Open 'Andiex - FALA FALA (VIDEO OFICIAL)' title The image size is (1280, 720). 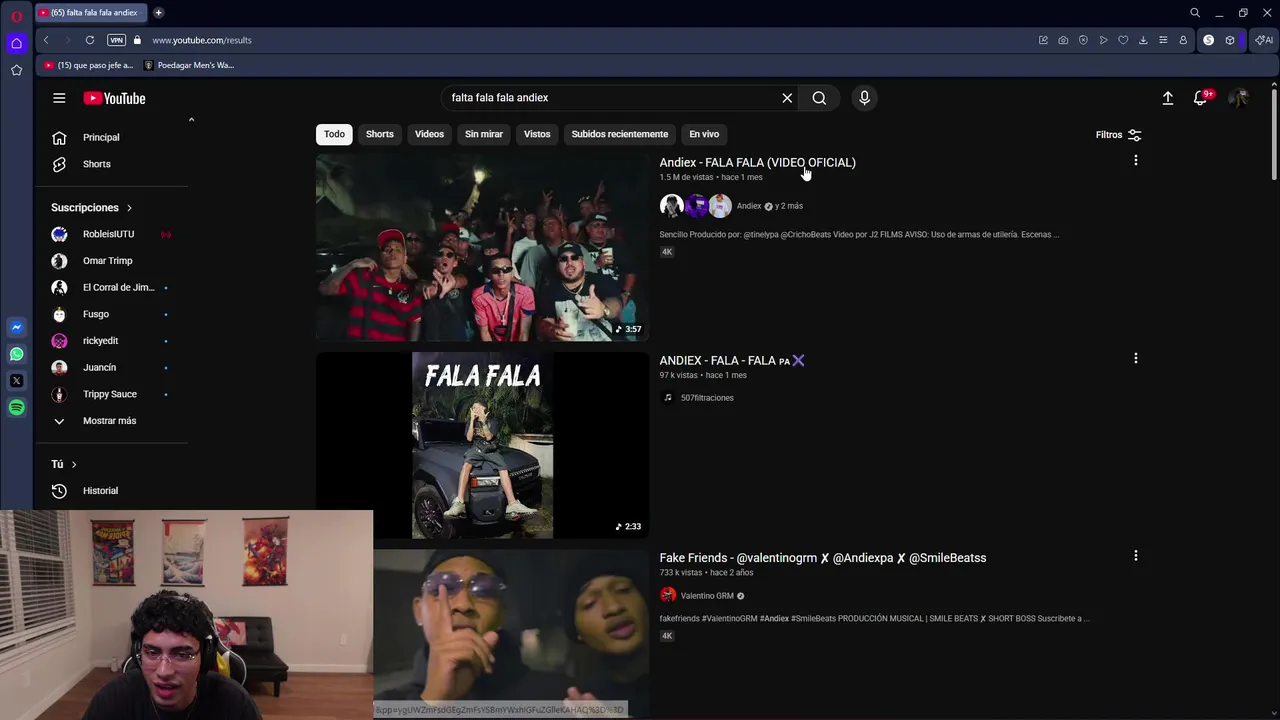(x=757, y=162)
